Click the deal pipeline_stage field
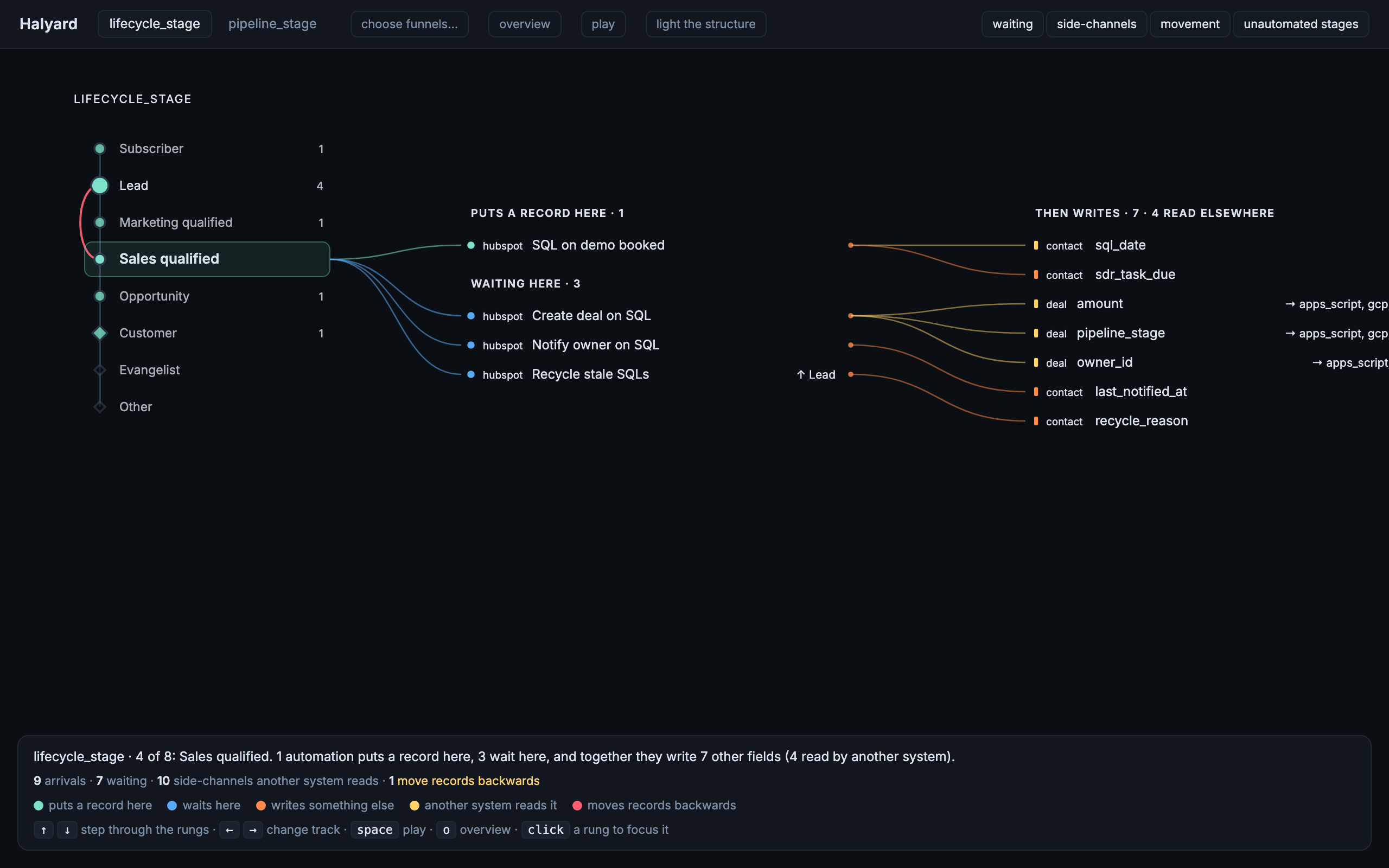This screenshot has height=868, width=1389. [1100, 333]
